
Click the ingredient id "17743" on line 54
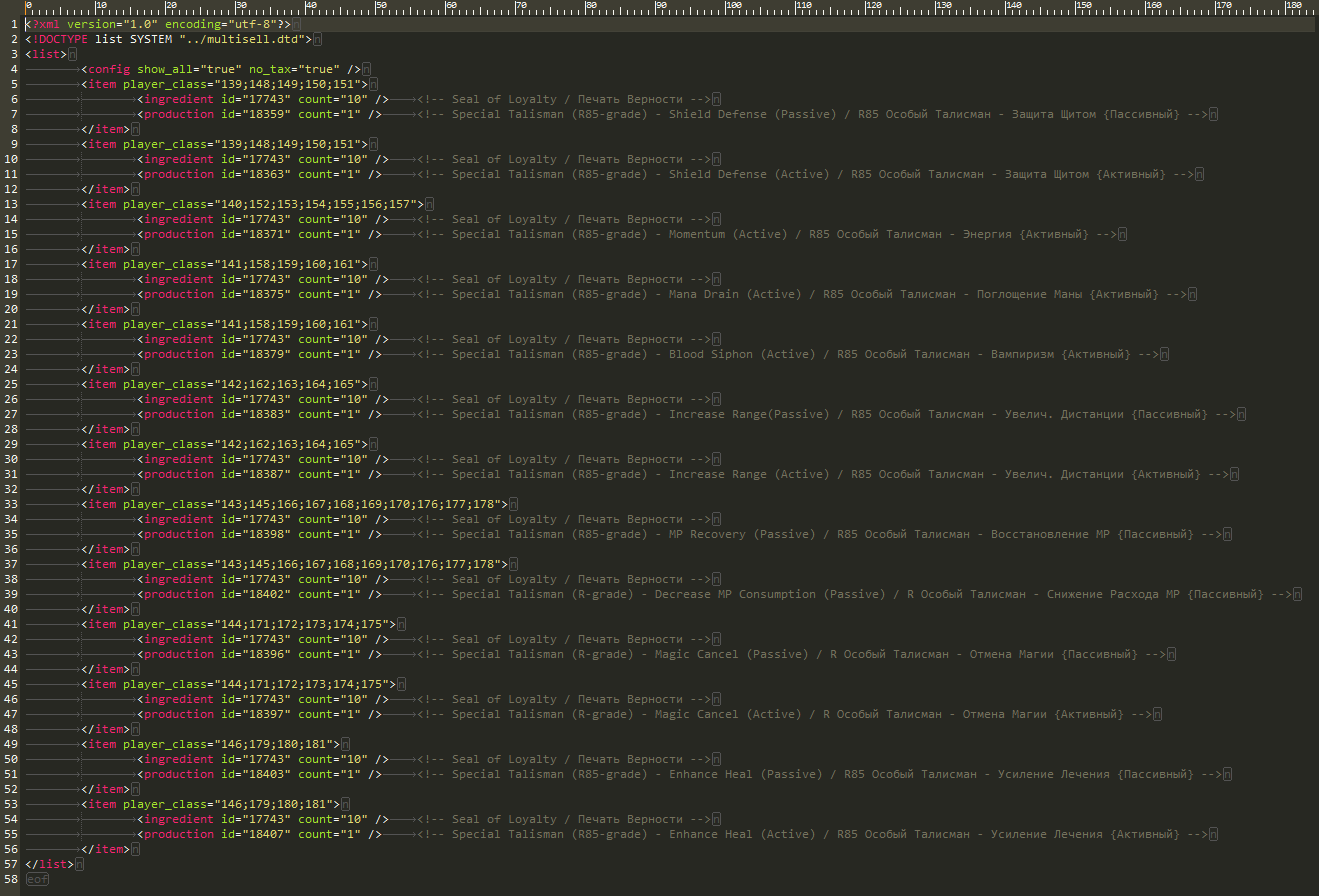(266, 819)
